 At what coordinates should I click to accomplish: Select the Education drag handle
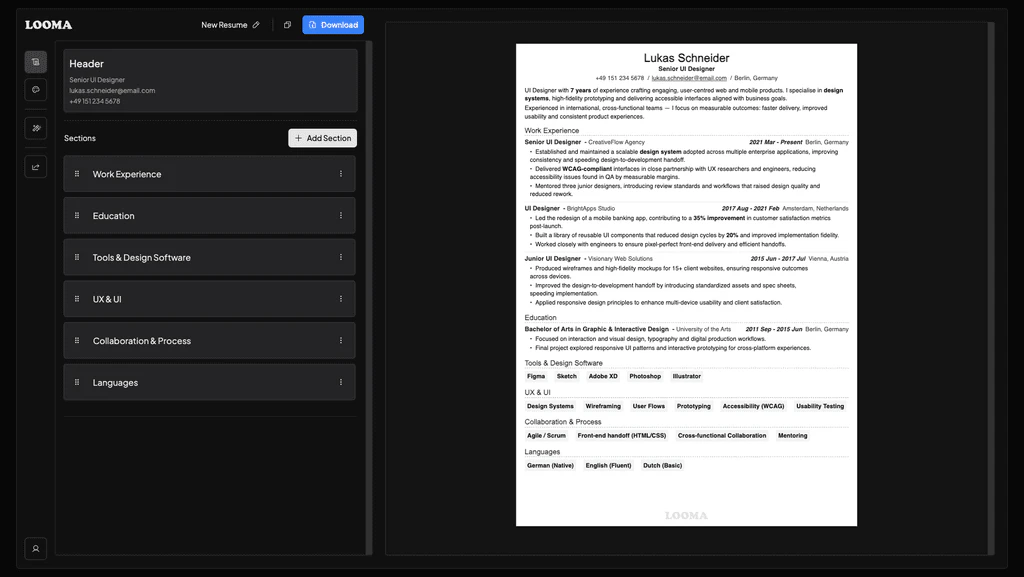77,215
